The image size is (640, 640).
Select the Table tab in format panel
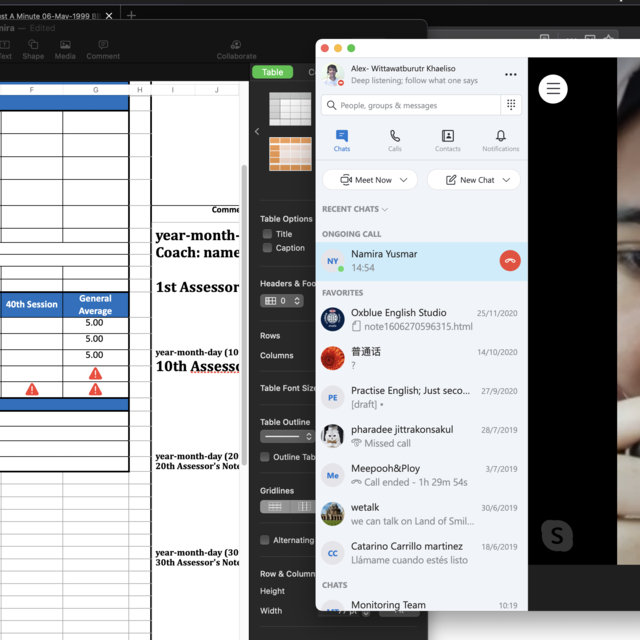(x=273, y=72)
